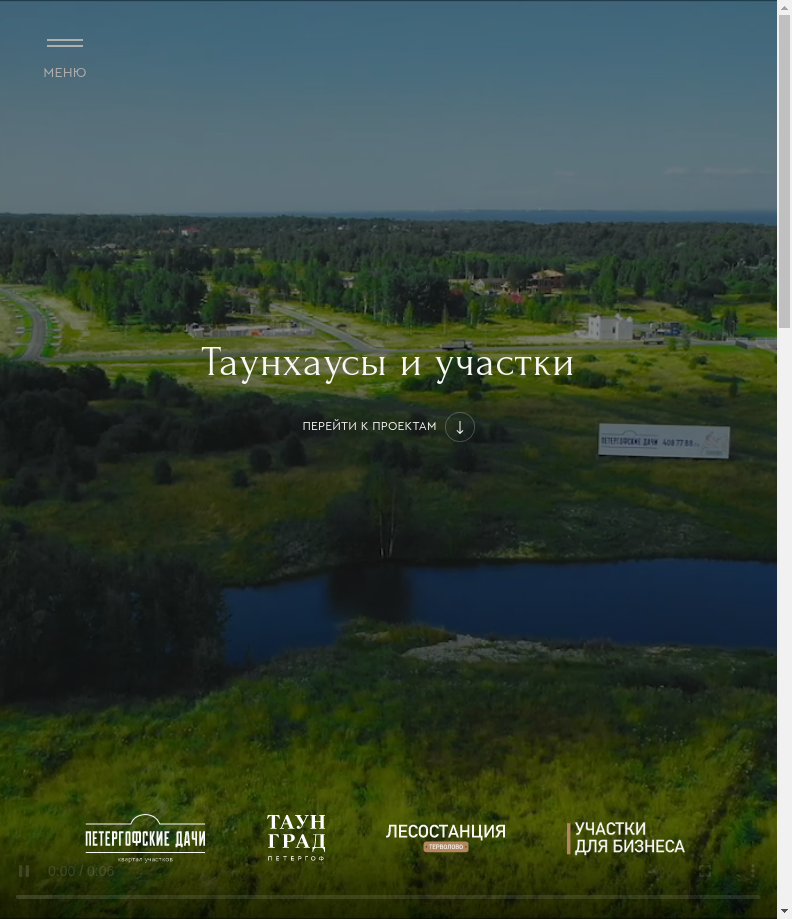Click the video progress bar

pos(387,897)
